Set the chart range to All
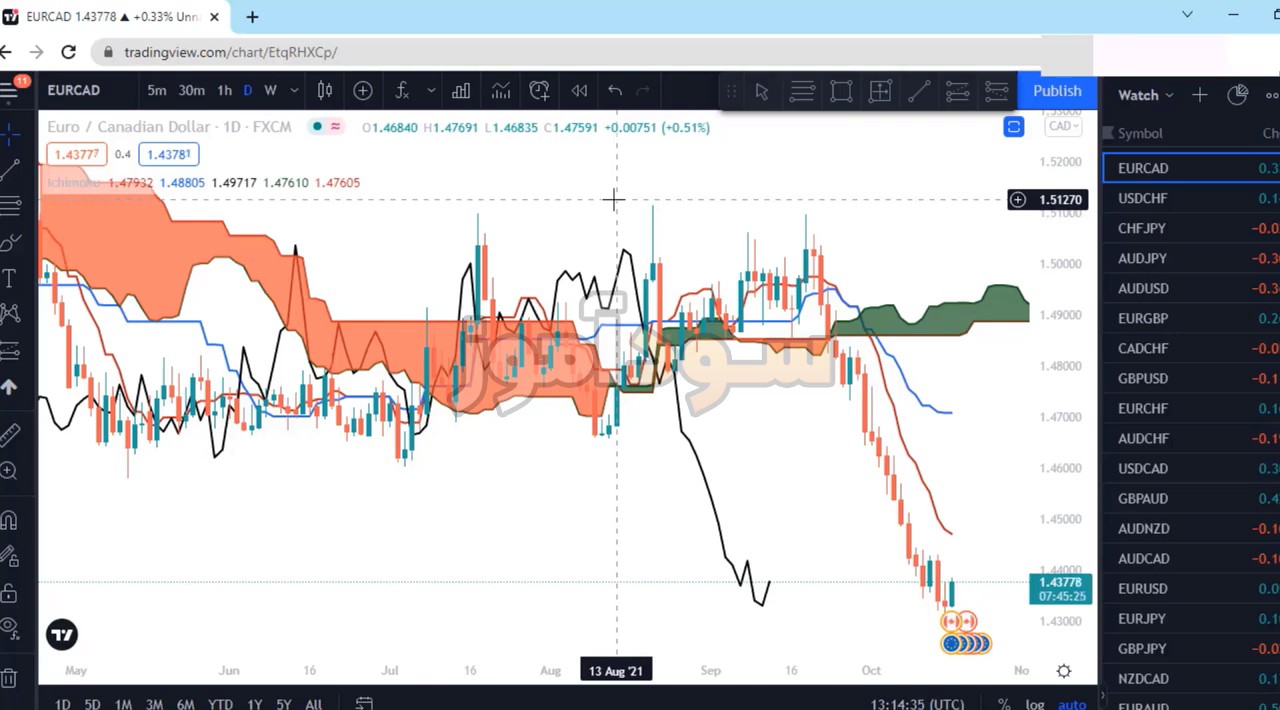The width and height of the screenshot is (1280, 710). point(313,704)
